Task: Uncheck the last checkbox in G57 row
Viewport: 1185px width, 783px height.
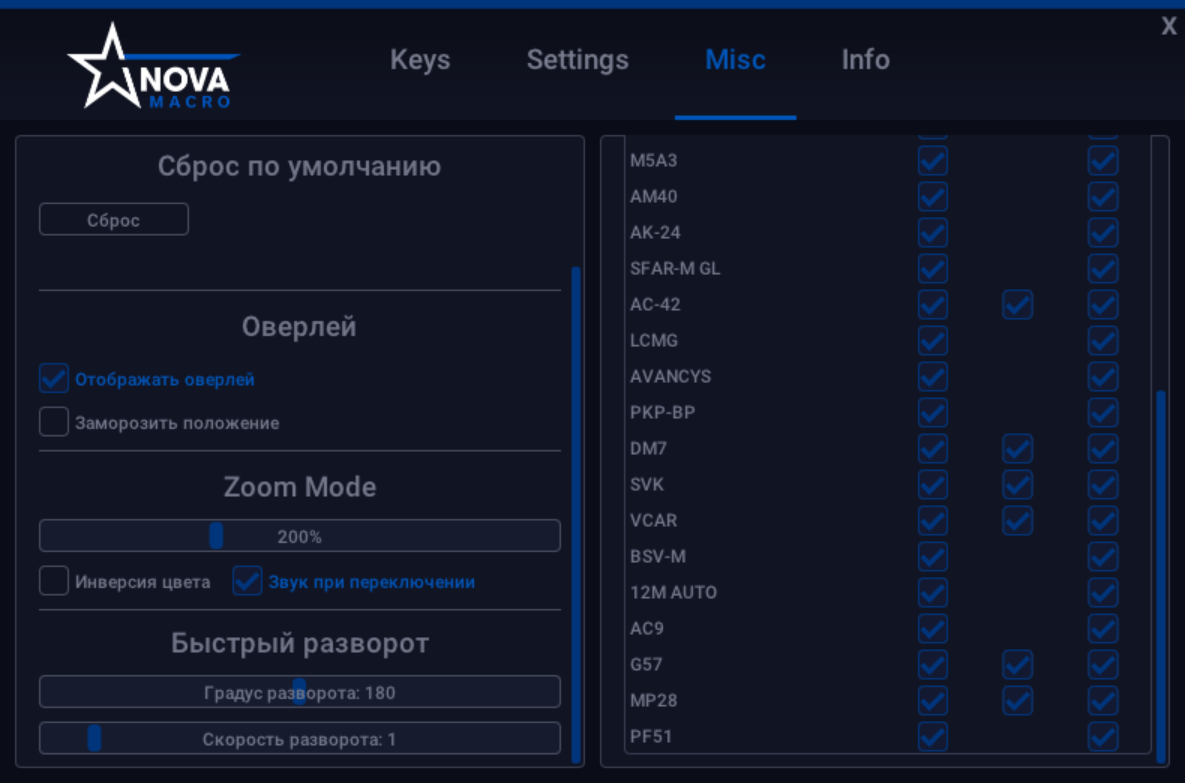Action: point(1103,664)
